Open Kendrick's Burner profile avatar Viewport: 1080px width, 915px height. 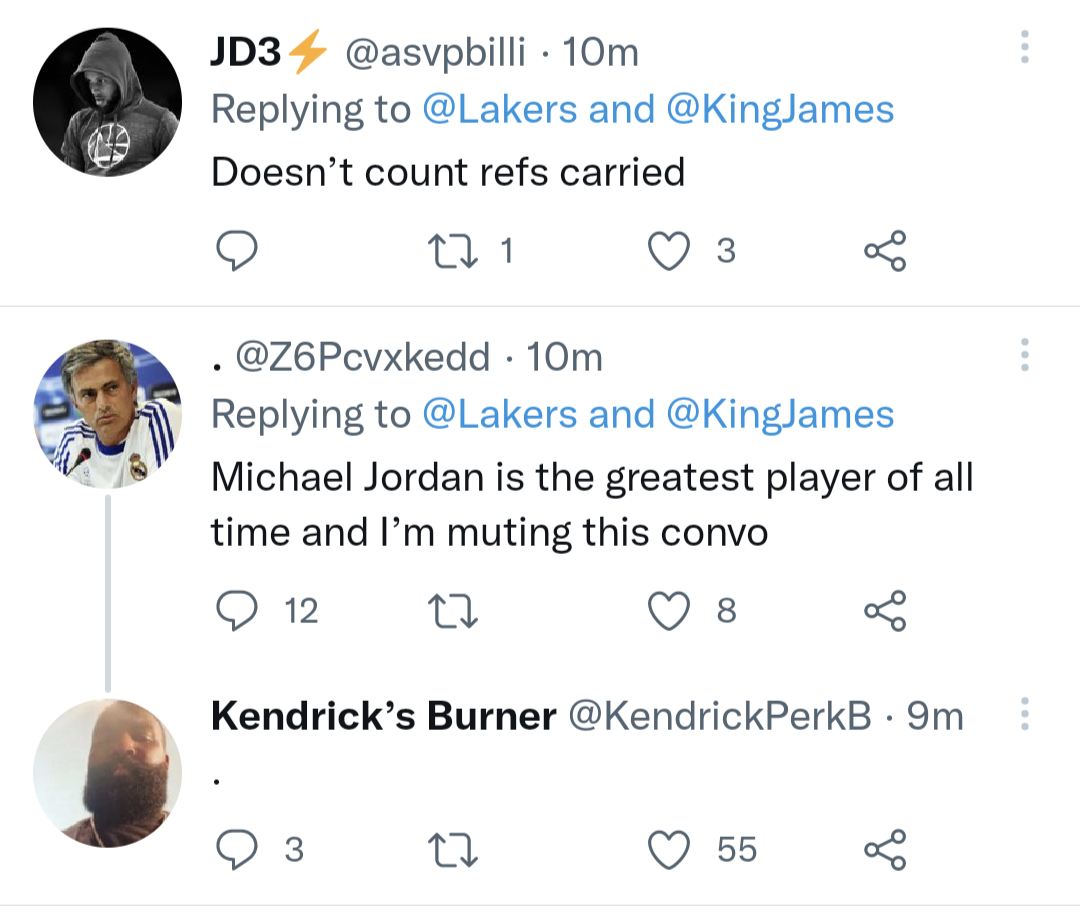[107, 773]
